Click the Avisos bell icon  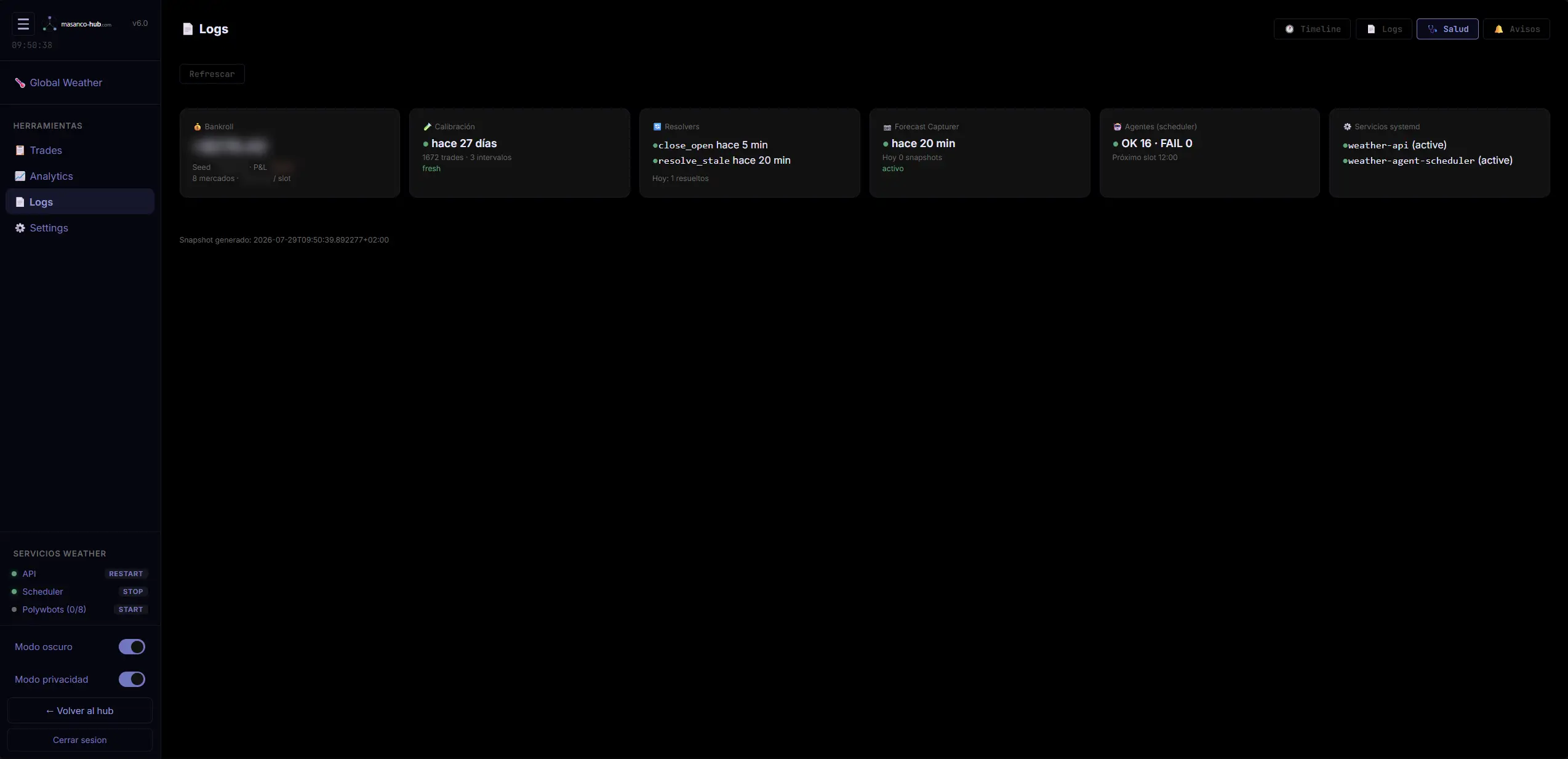point(1499,29)
